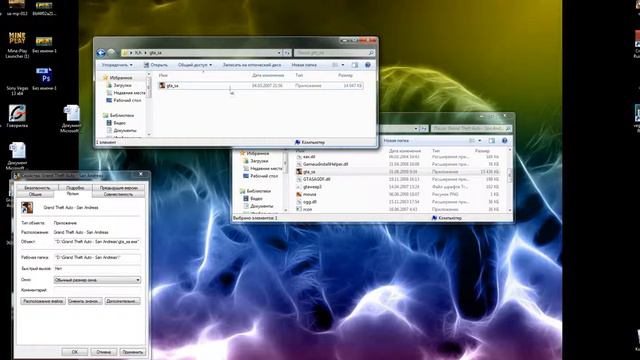
Task: Expand the Общий доступ dropdown in the gta_sa window
Action: pos(195,65)
